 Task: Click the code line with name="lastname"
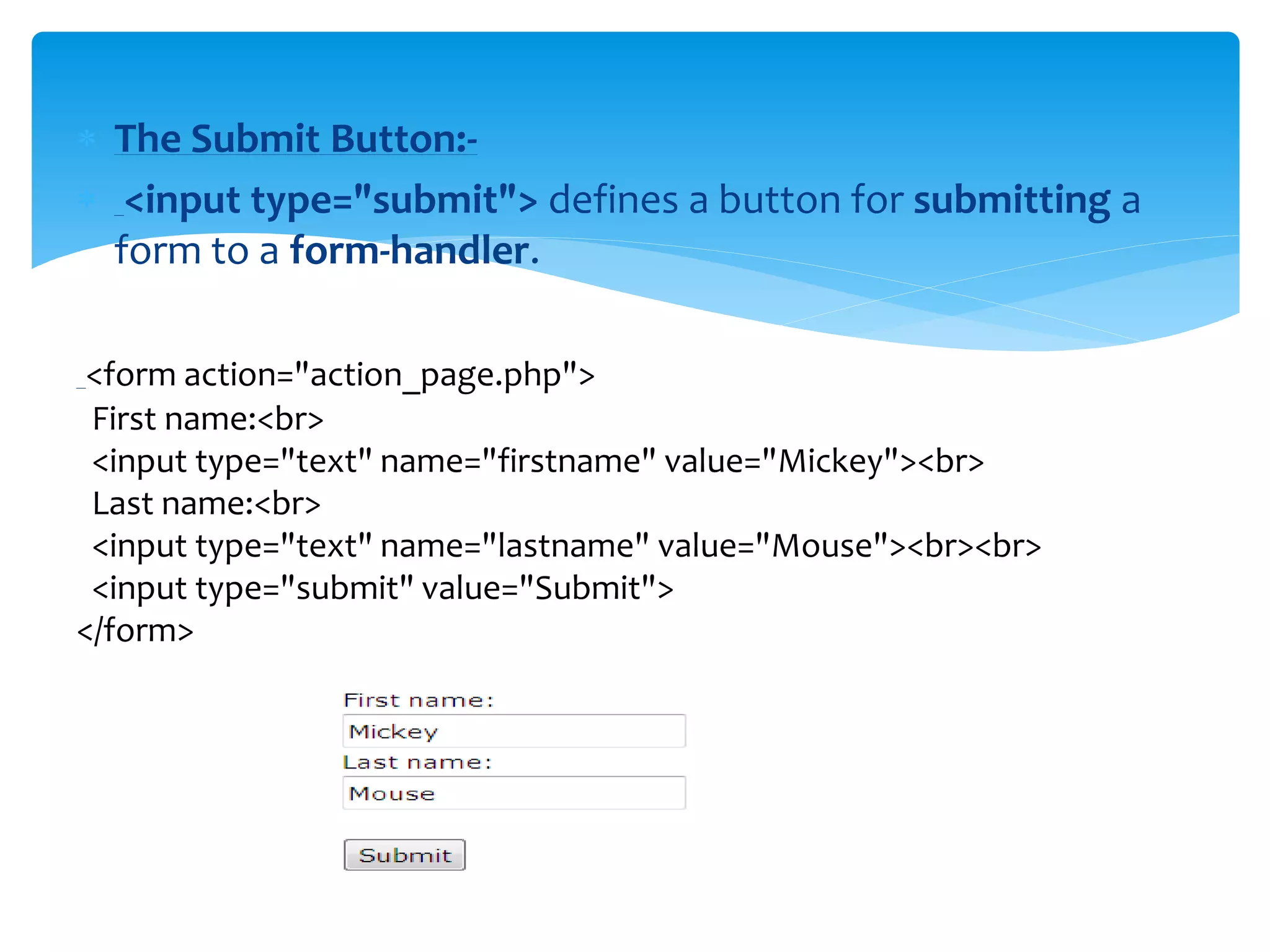pos(567,547)
